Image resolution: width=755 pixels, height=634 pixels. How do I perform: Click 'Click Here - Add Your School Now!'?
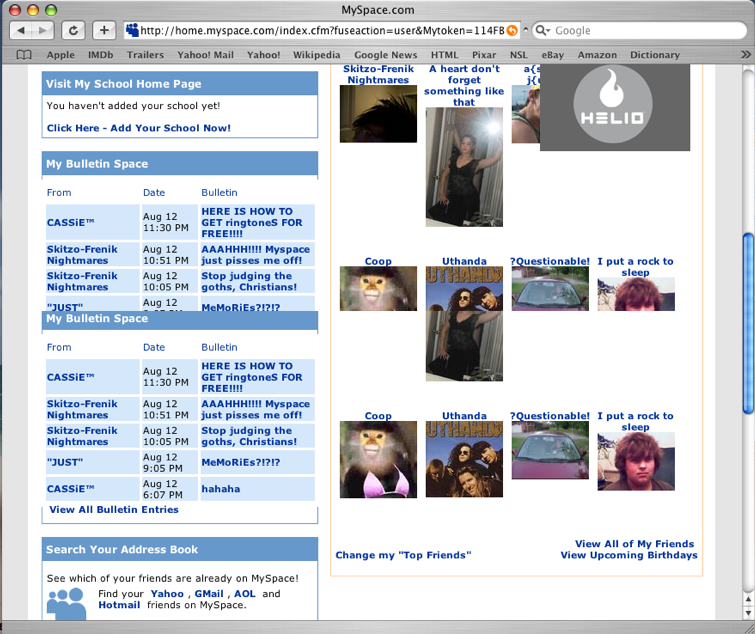click(139, 128)
